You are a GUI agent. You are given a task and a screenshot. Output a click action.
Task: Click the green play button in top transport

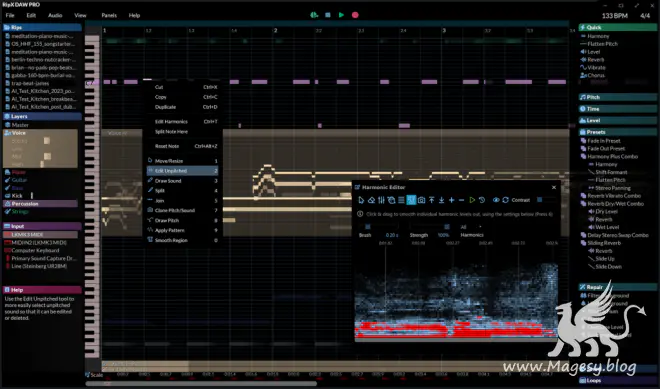(341, 15)
